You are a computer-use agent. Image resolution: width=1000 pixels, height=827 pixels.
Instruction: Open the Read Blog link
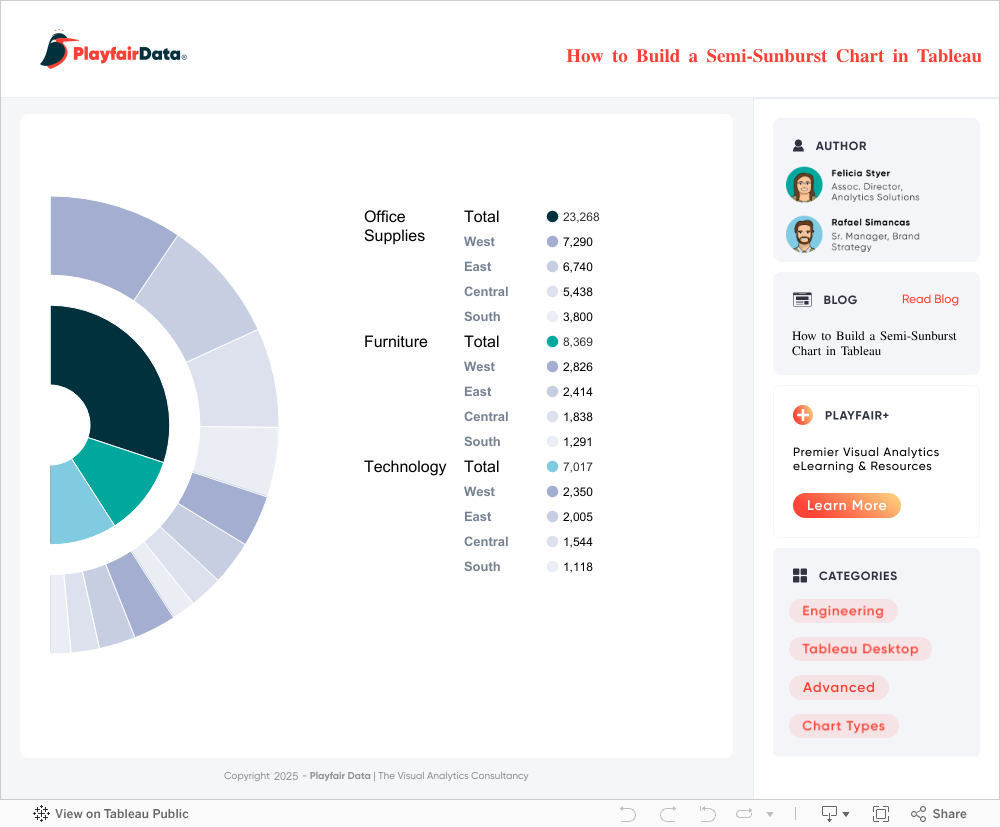929,299
